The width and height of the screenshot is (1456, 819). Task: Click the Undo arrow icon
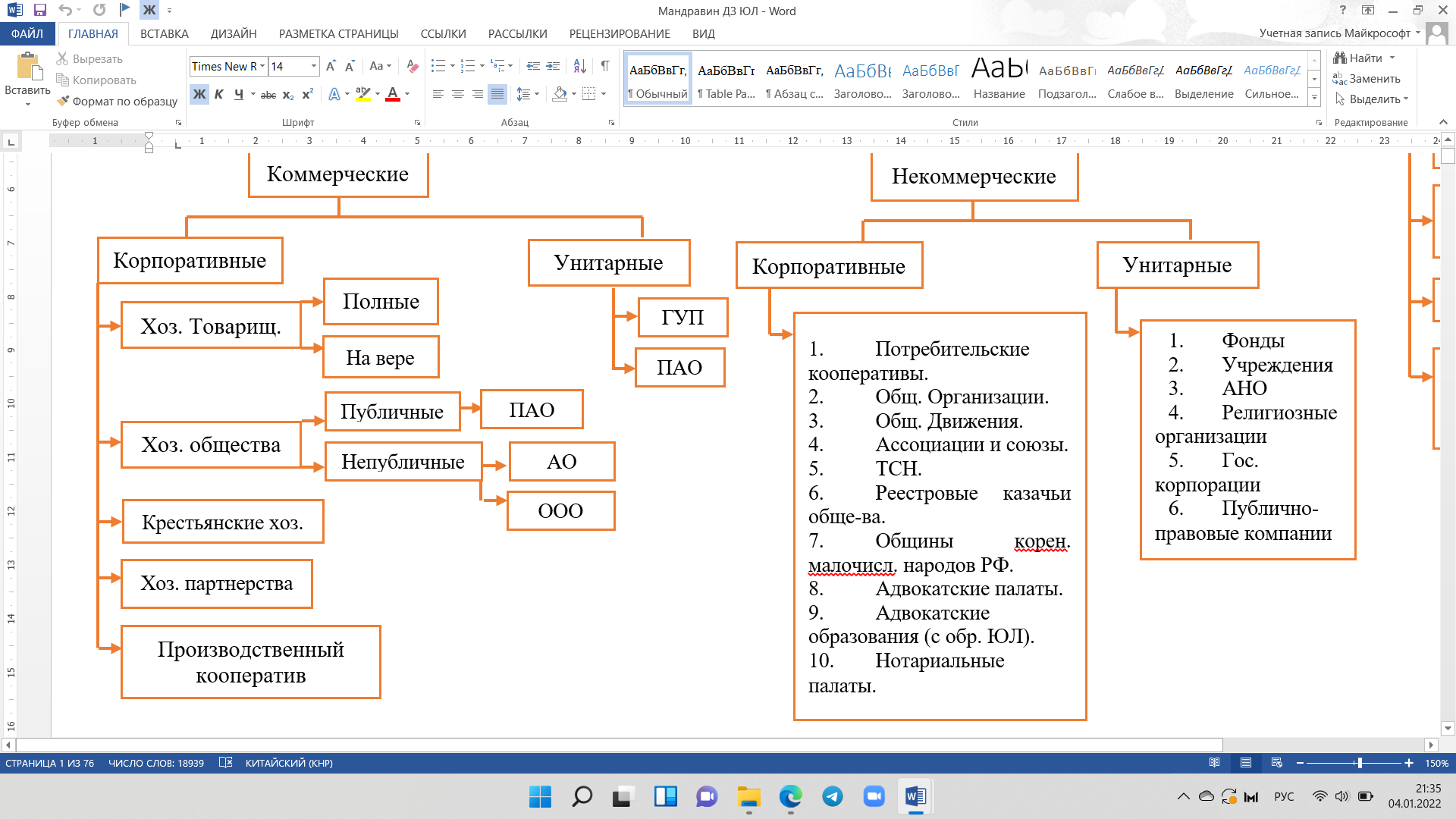pos(65,11)
